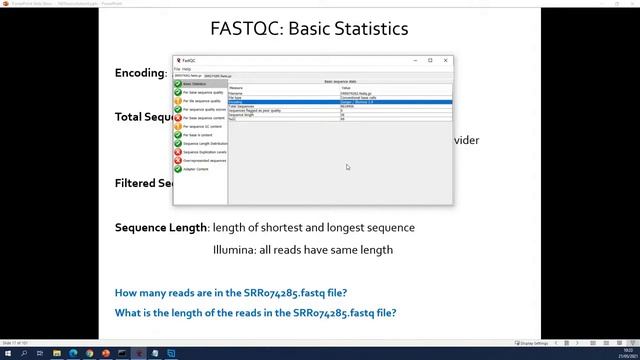Select Per sequence GC content module

(x=200, y=127)
